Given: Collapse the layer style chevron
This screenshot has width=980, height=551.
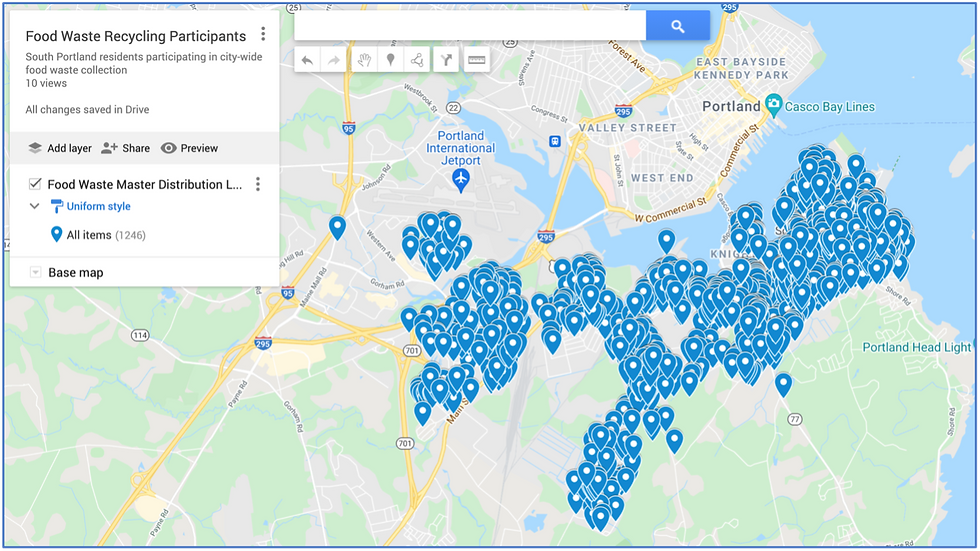Looking at the screenshot, I should tap(35, 206).
